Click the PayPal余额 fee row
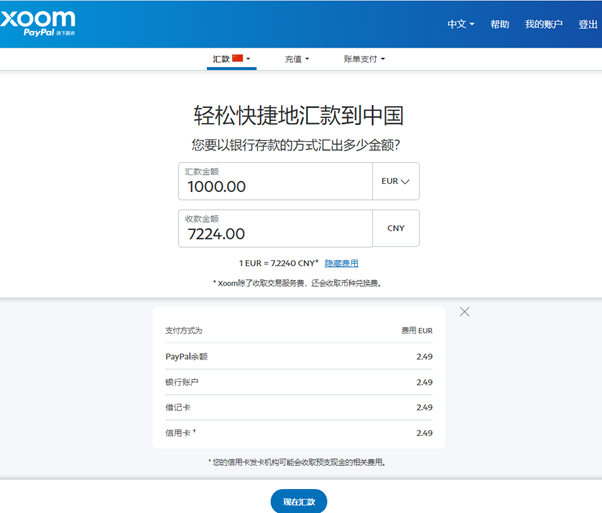 click(x=299, y=357)
